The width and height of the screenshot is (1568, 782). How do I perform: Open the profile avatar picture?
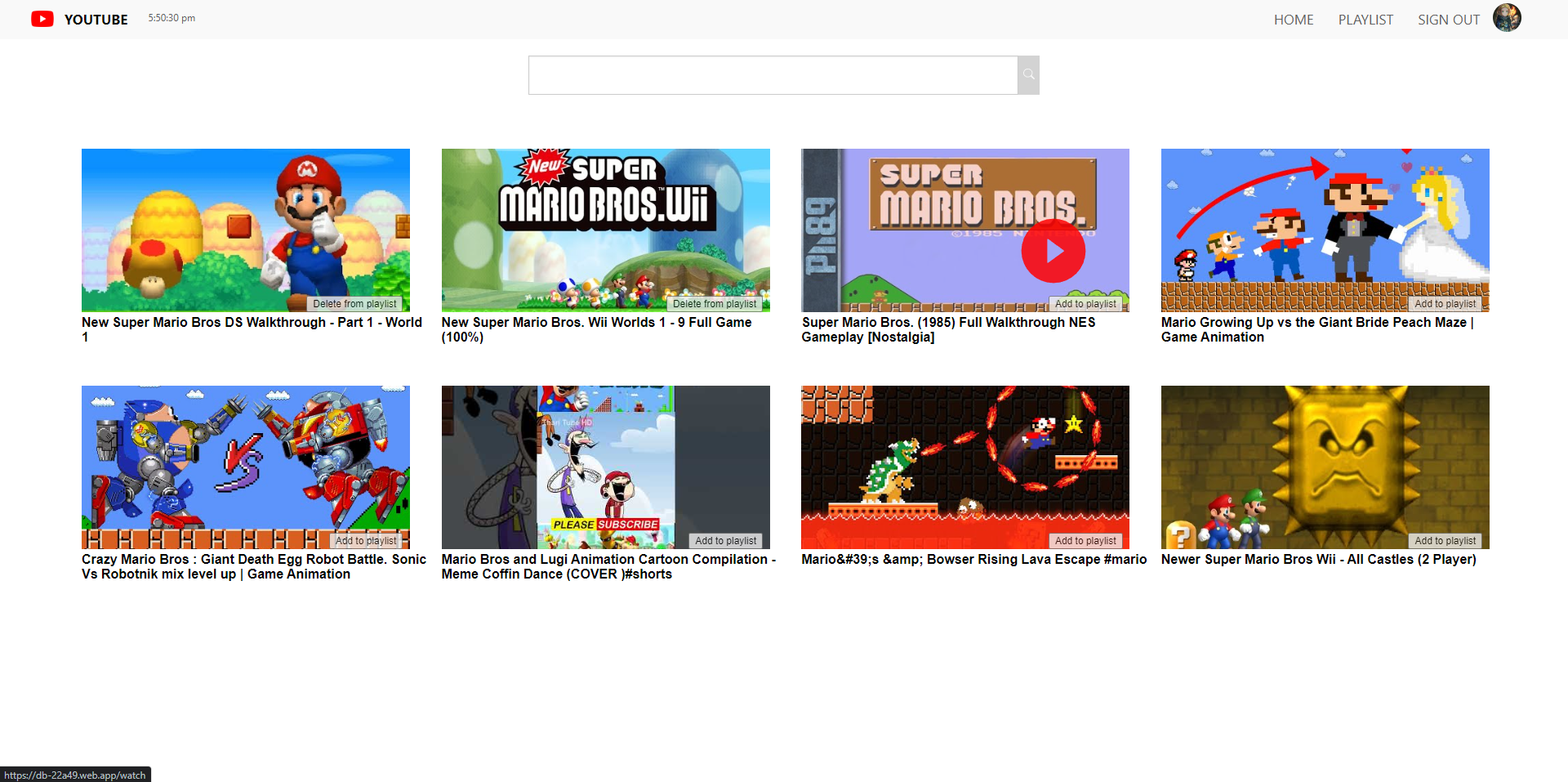click(1507, 17)
